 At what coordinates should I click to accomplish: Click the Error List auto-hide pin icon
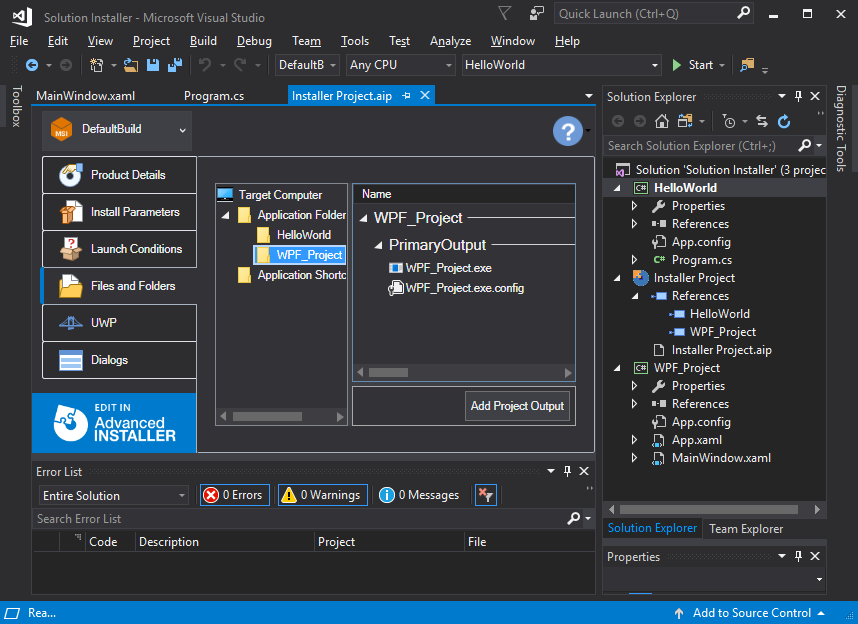tap(567, 471)
